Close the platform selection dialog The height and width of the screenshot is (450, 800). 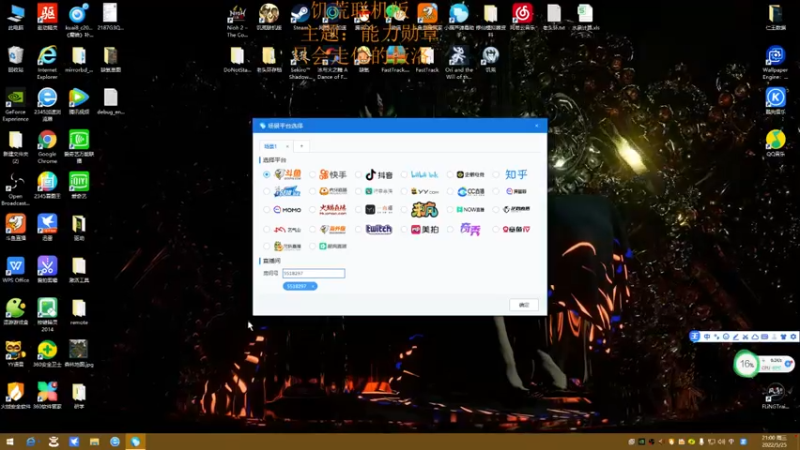tap(537, 126)
